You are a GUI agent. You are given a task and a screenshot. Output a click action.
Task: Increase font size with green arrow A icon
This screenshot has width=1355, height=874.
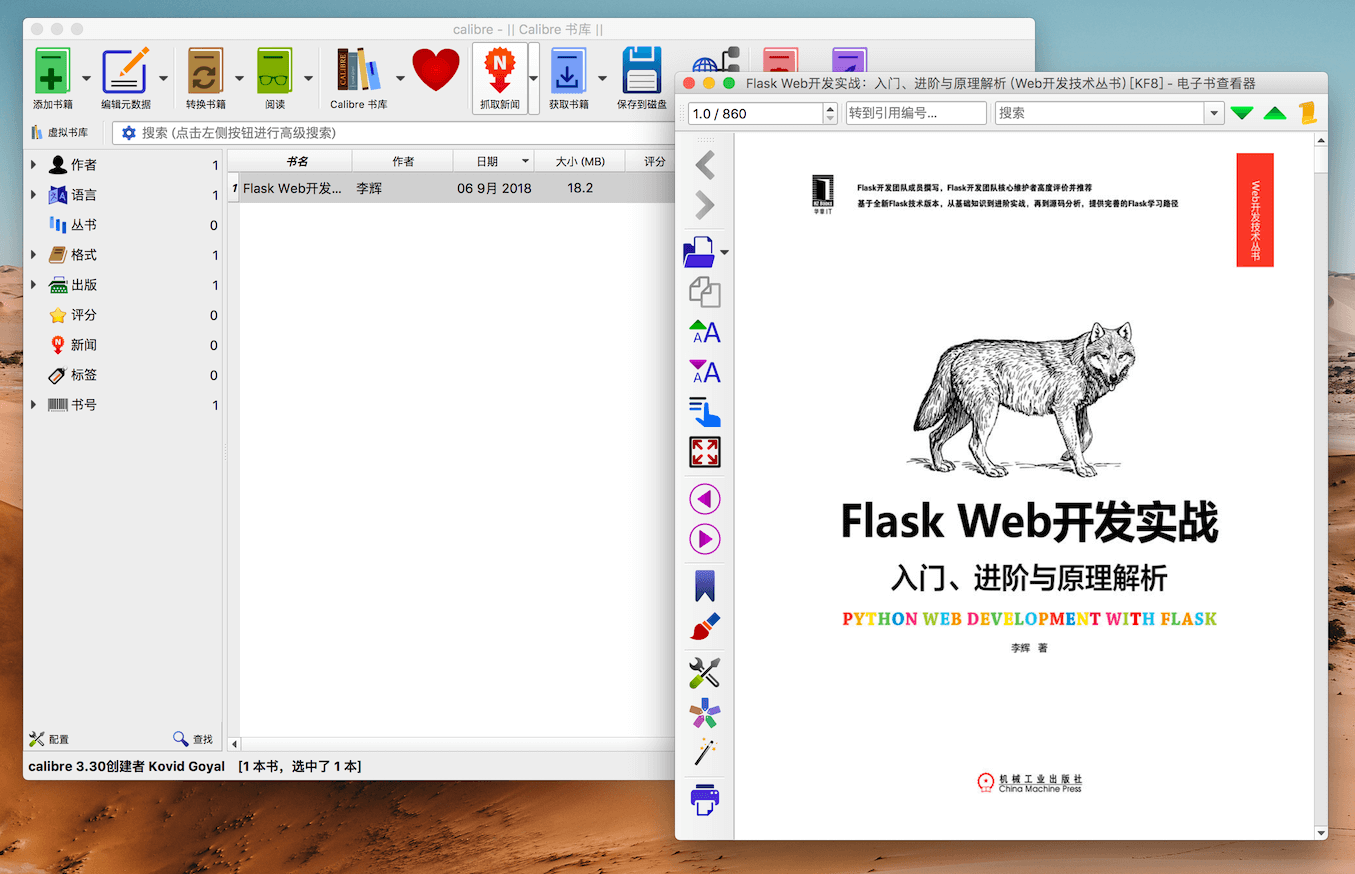coord(705,332)
